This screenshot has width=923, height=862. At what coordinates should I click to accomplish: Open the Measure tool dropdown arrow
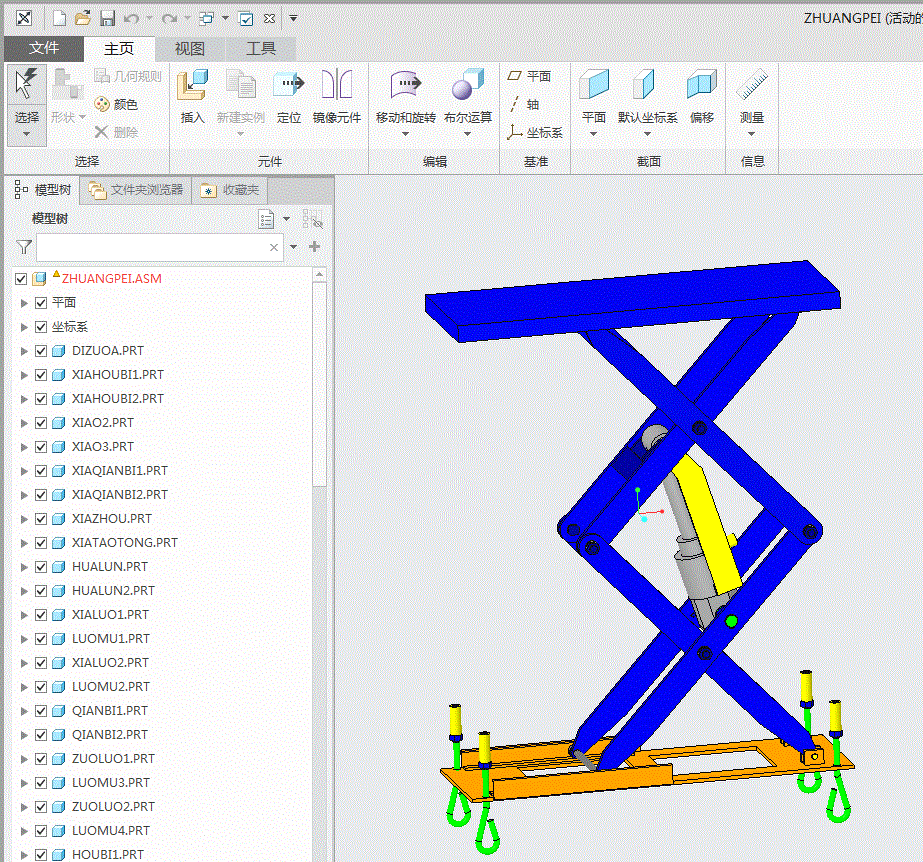(x=751, y=134)
